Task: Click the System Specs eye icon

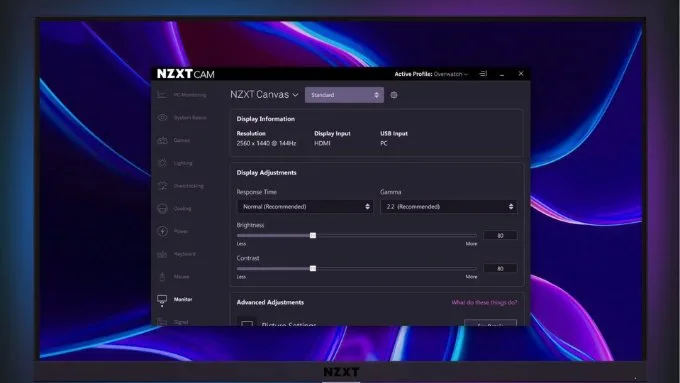Action: pos(162,118)
